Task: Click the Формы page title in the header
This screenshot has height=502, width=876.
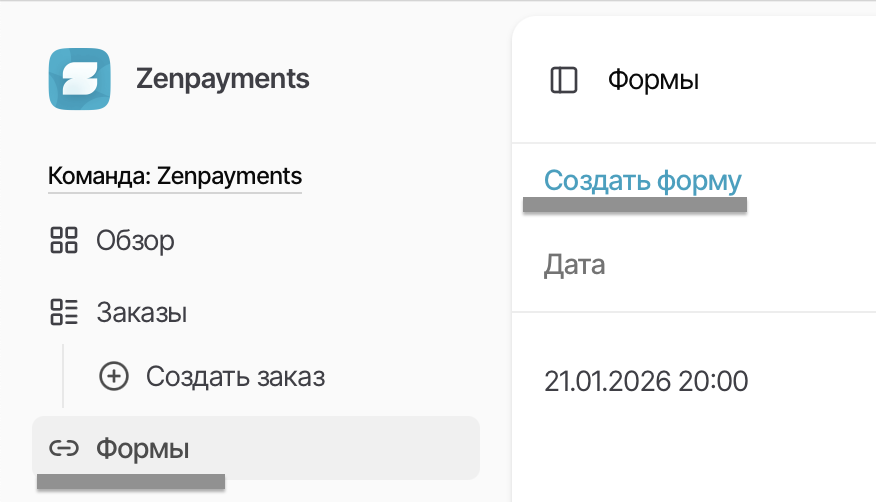Action: tap(653, 80)
